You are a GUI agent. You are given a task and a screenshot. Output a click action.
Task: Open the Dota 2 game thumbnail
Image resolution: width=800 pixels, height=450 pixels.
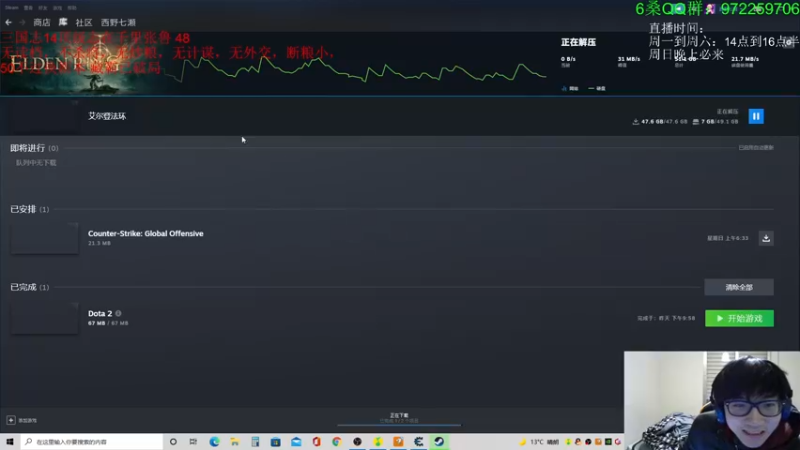pyautogui.click(x=44, y=318)
